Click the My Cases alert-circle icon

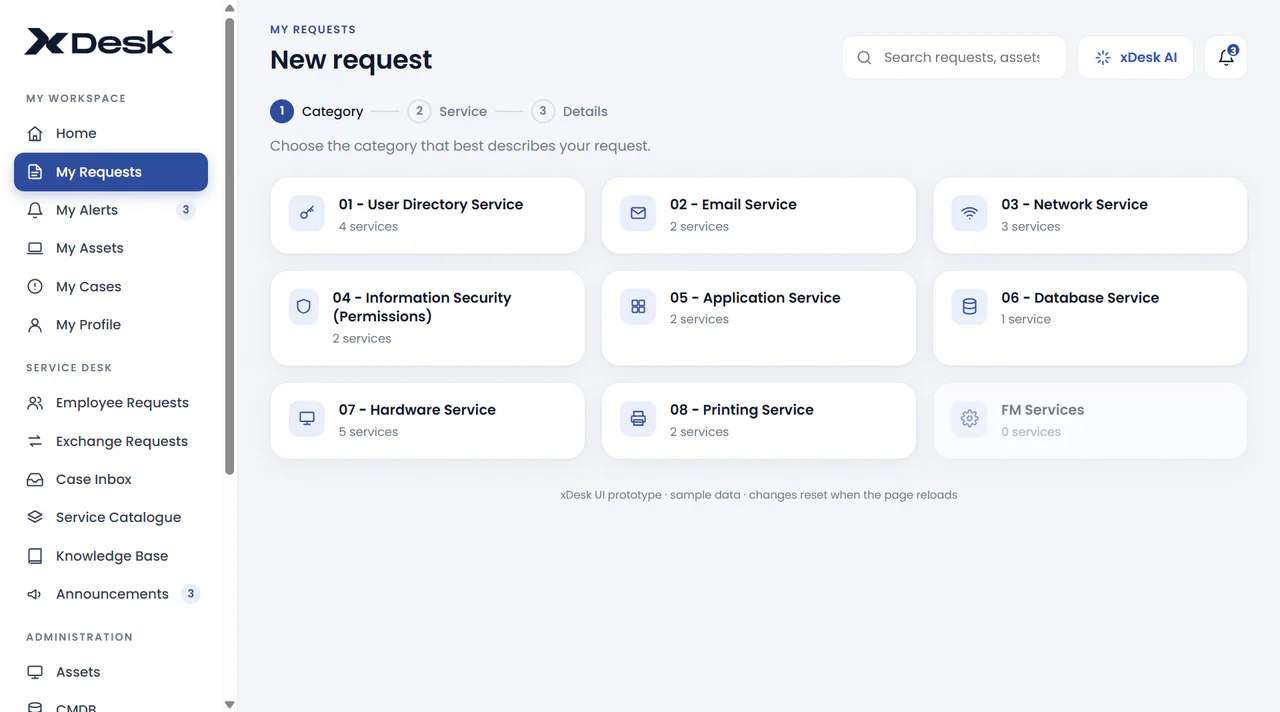click(x=35, y=287)
